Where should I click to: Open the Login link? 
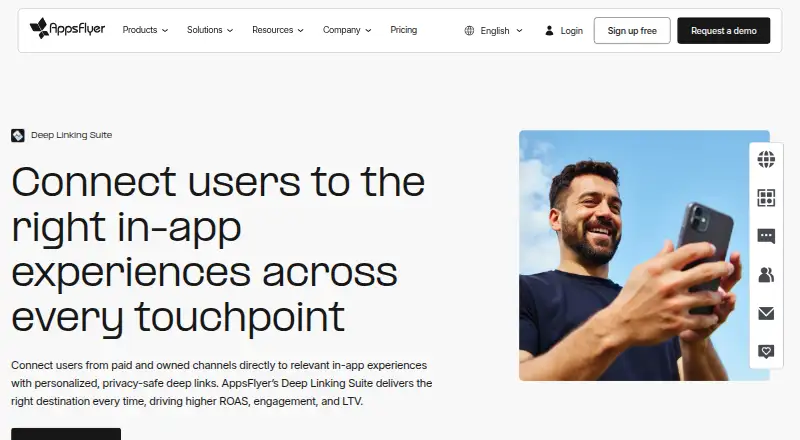click(x=571, y=31)
